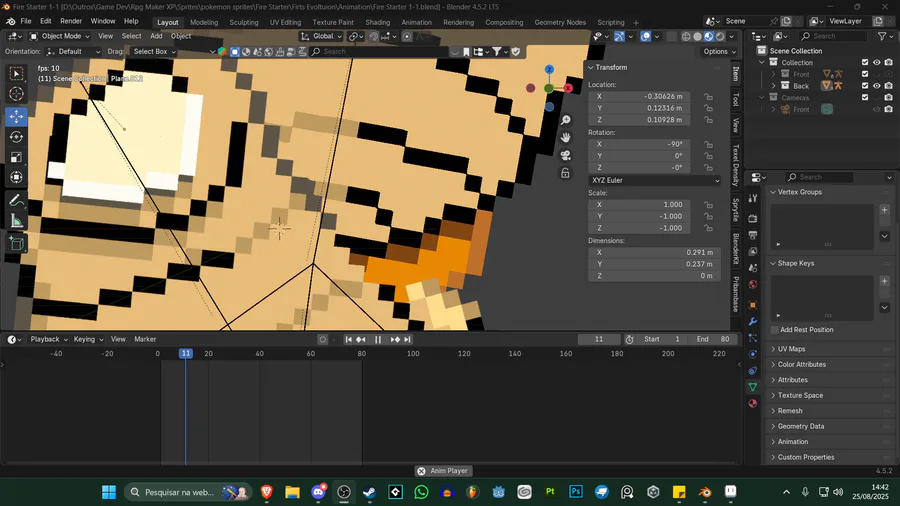Switch to the Modeling workspace tab

(204, 22)
